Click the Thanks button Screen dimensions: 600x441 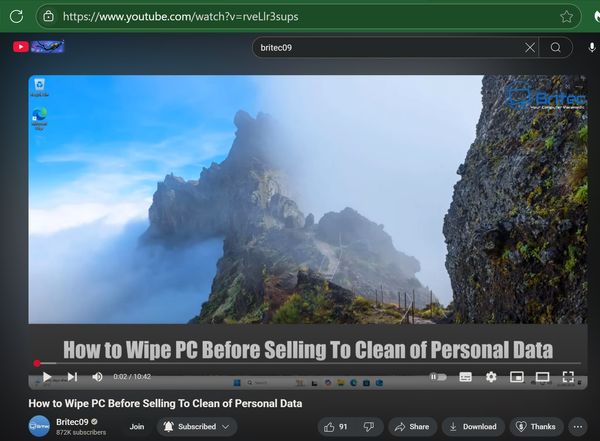pos(536,426)
